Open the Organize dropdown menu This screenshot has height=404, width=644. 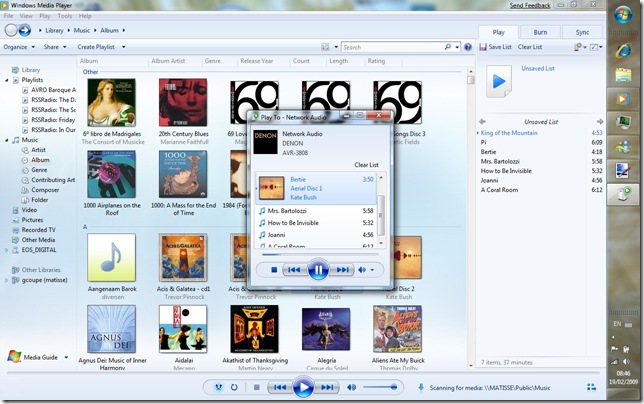coord(18,47)
